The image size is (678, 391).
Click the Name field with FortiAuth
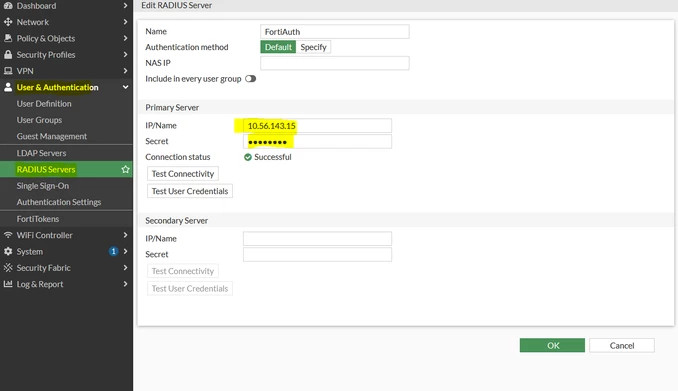pyautogui.click(x=335, y=32)
